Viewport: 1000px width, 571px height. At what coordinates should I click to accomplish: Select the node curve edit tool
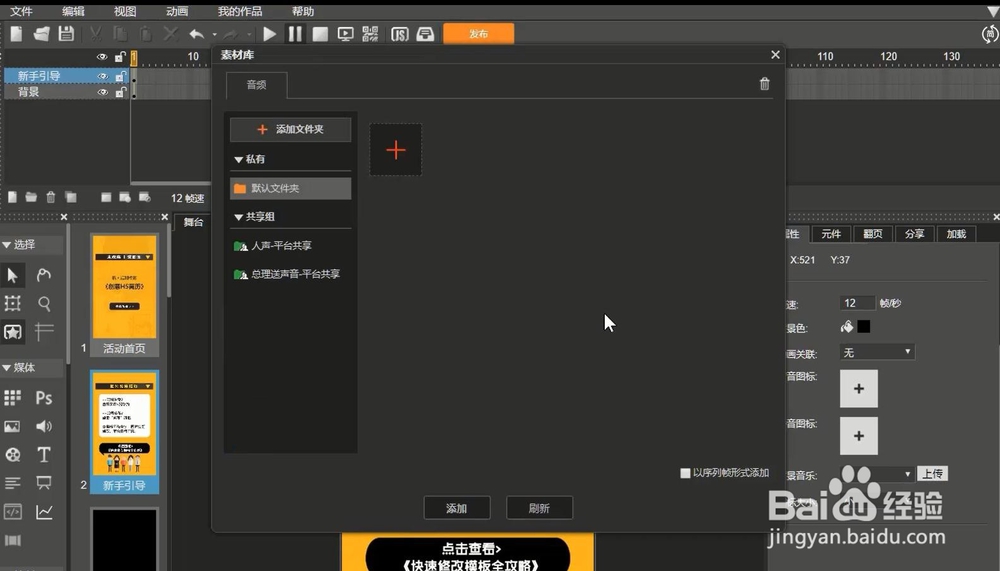point(43,275)
